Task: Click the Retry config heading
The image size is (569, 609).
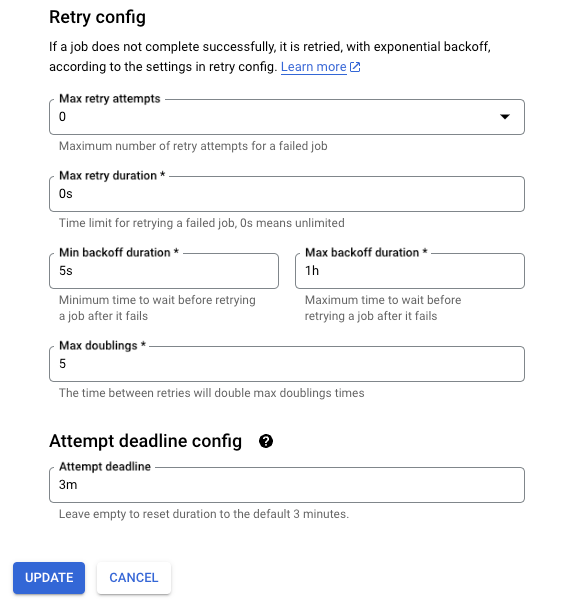Action: click(x=97, y=17)
